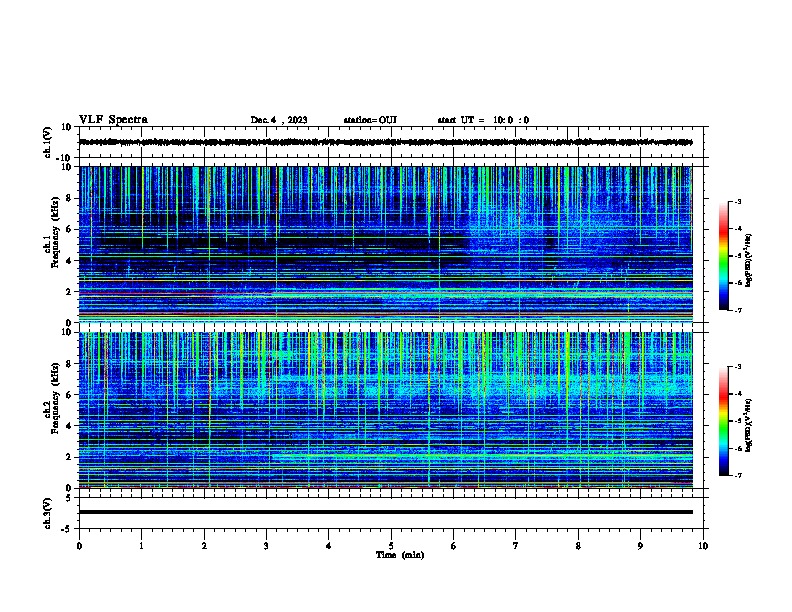
Task: Click the "VLF Spectra" plot title
Action: 113,120
